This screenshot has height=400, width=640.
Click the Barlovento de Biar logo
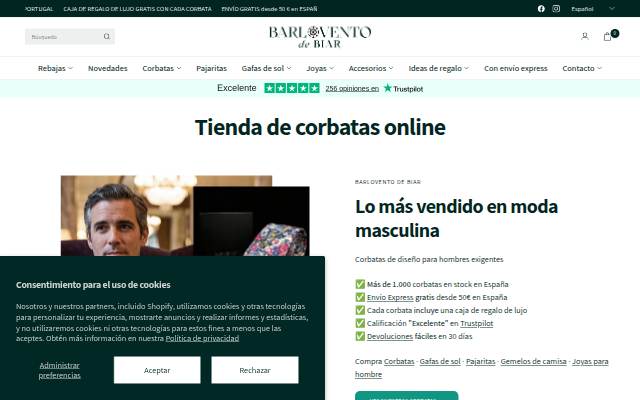coord(320,37)
